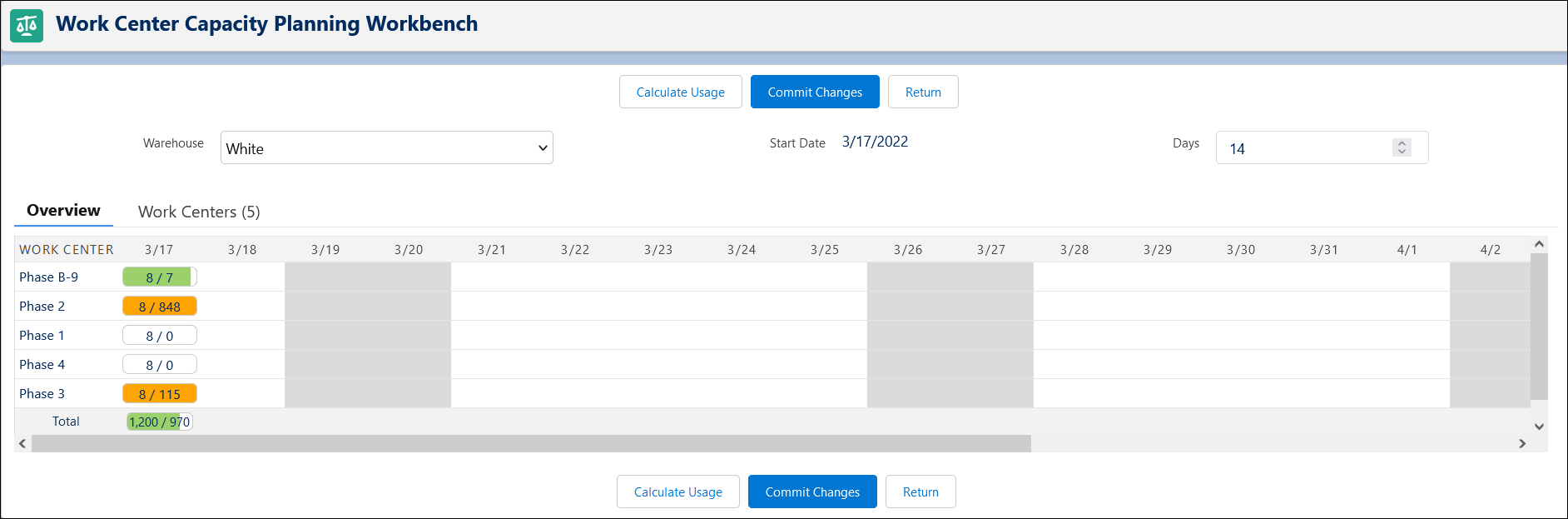Click the Total bar 1,200 / 970

(x=160, y=422)
